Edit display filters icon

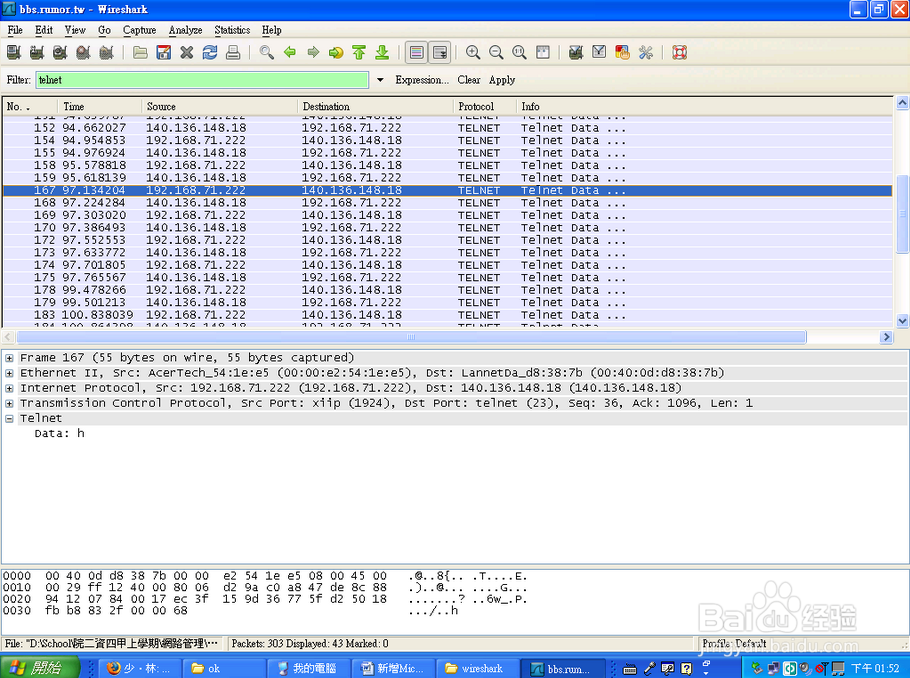pos(599,53)
